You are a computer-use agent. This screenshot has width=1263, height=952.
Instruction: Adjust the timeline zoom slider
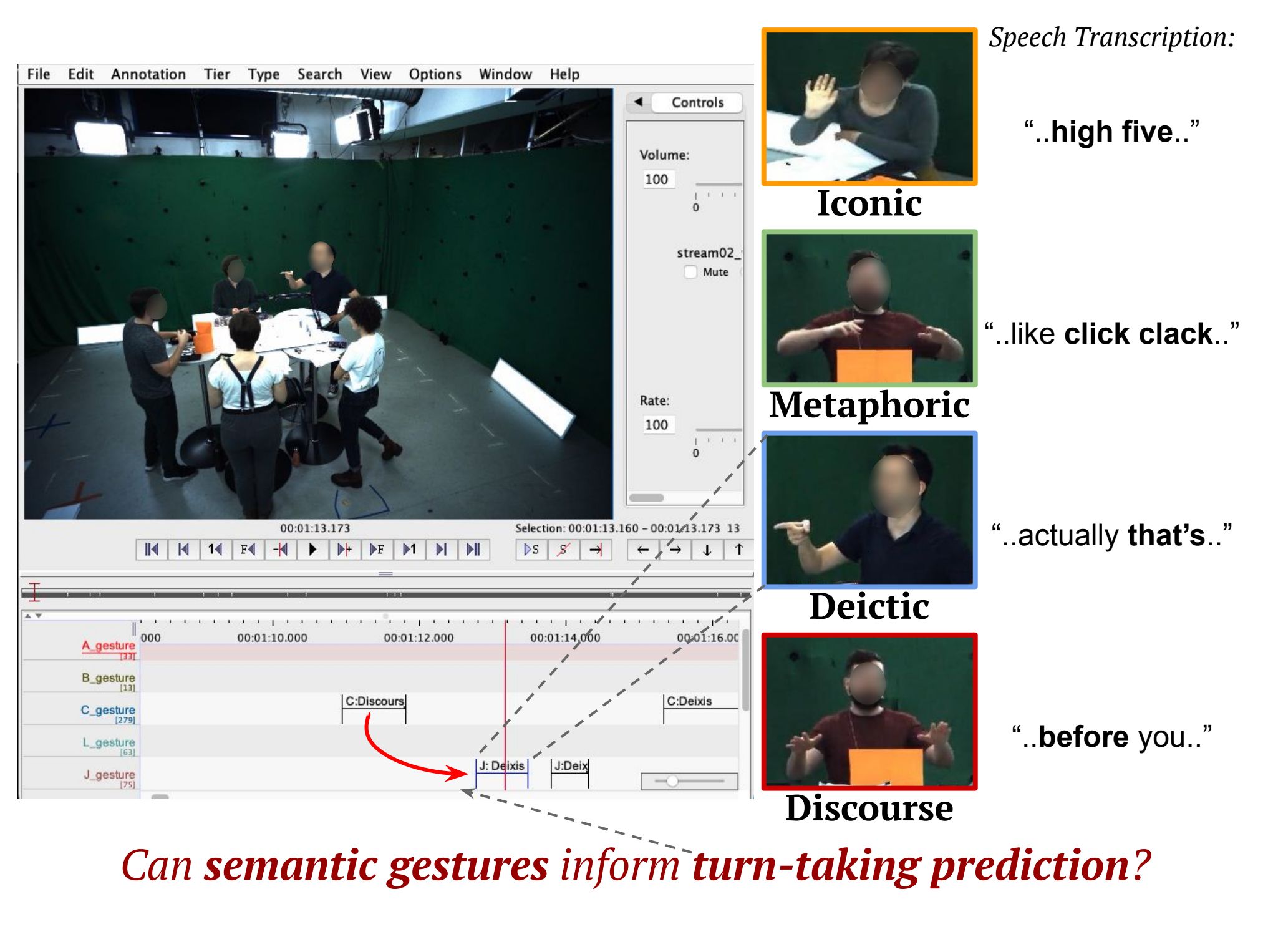coord(672,781)
